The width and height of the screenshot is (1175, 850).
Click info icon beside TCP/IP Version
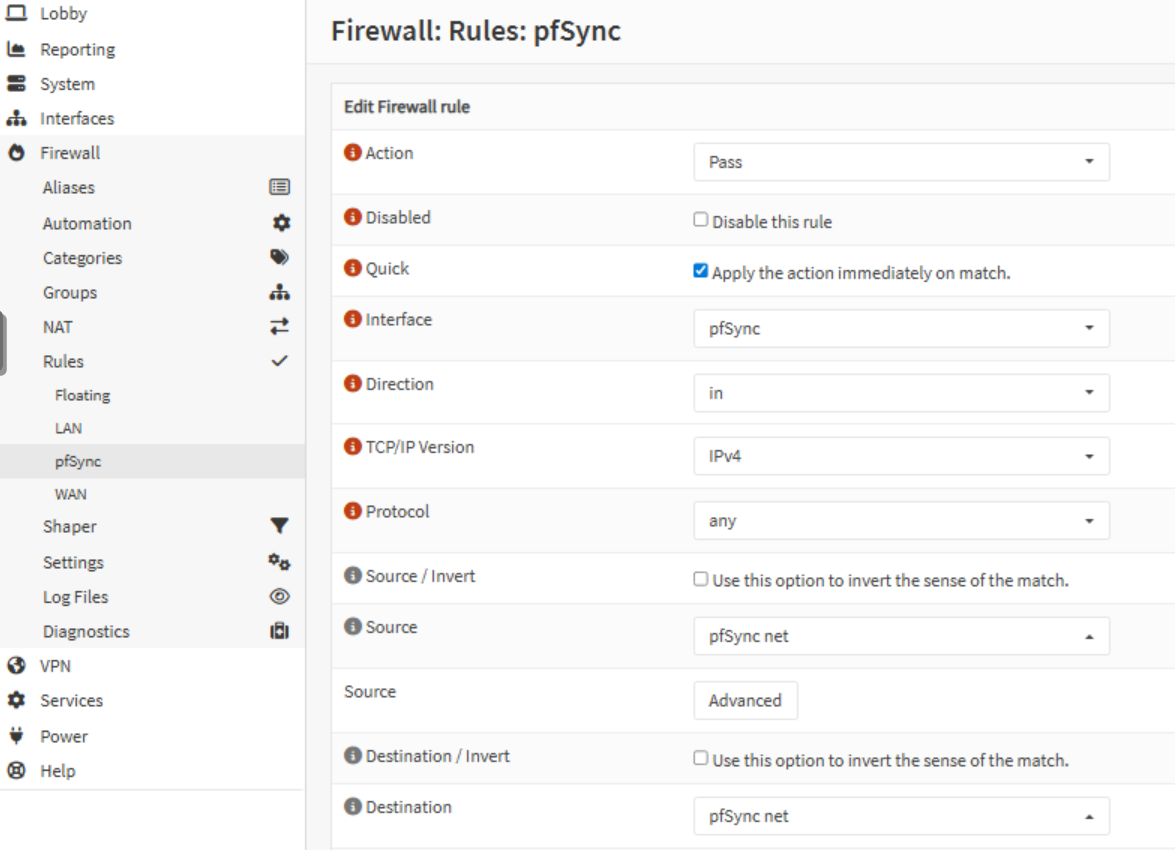pos(352,447)
